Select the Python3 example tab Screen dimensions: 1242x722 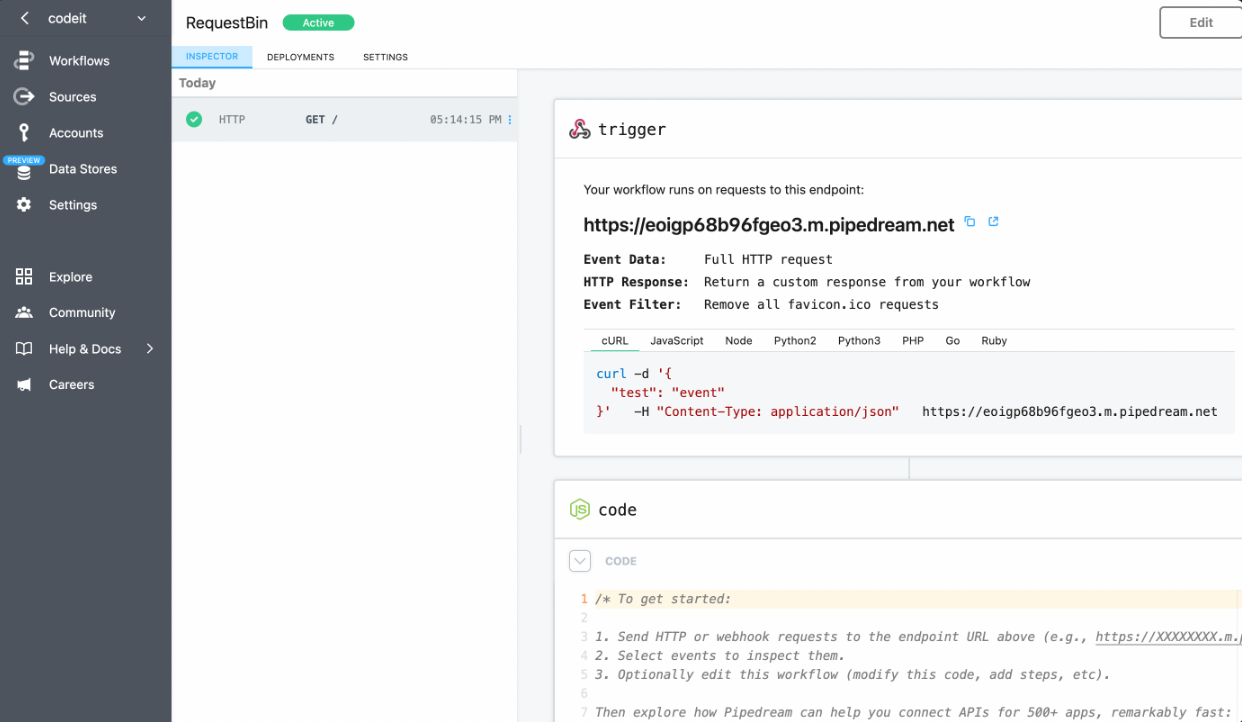pyautogui.click(x=859, y=341)
